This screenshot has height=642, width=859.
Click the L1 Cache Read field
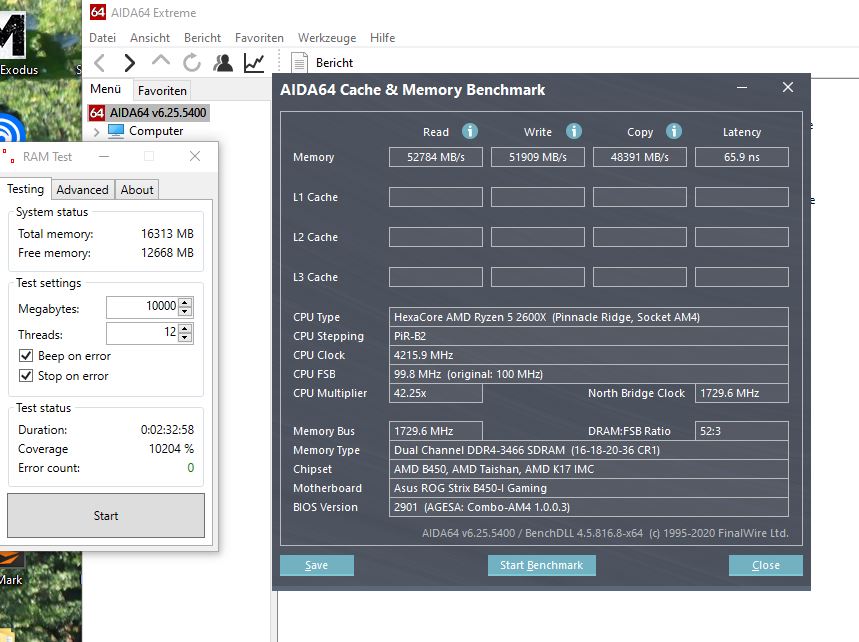436,197
